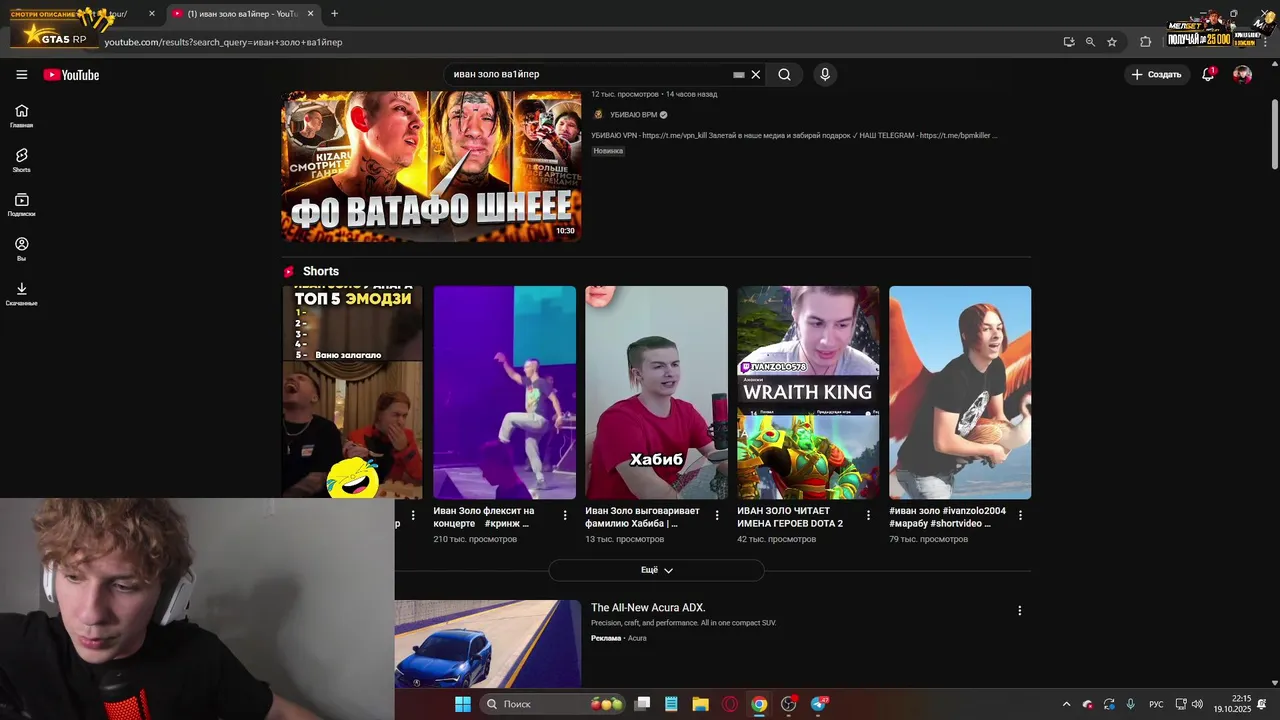Open the Notepad icon on the taskbar
The height and width of the screenshot is (720, 1280).
point(671,704)
